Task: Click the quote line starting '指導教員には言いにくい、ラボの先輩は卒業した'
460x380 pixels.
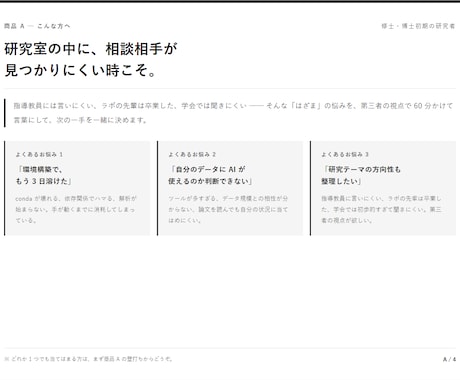Action: click(x=233, y=106)
